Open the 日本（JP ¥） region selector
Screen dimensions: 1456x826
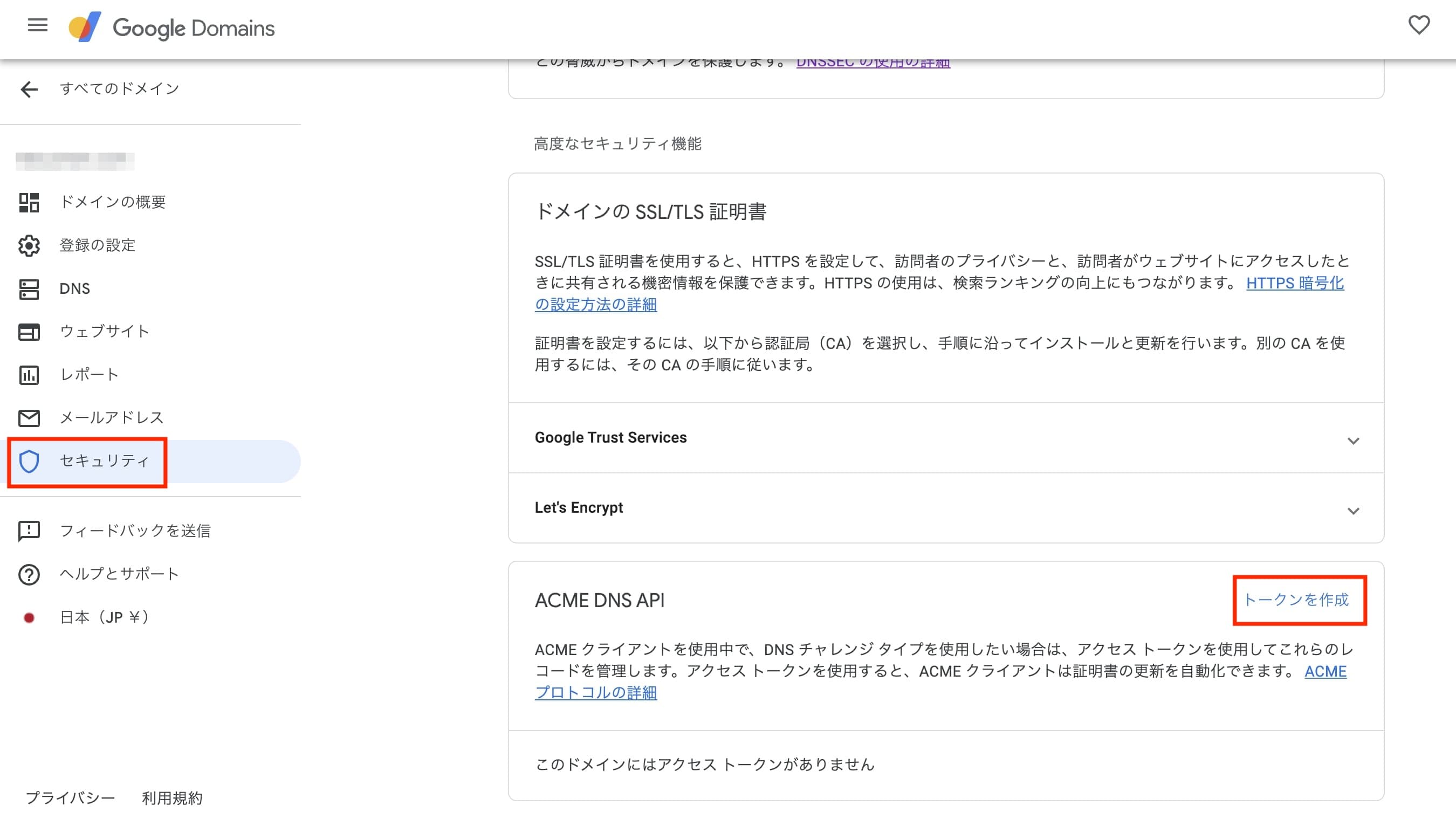(x=104, y=617)
